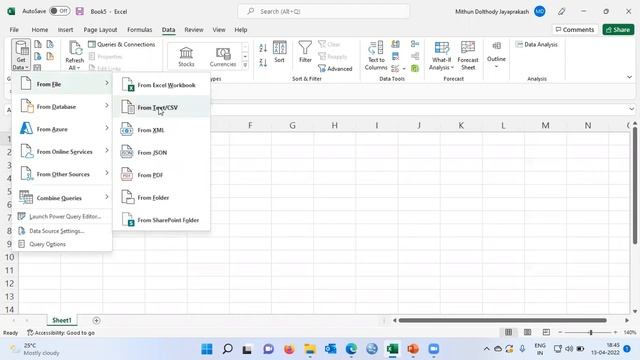The height and width of the screenshot is (360, 640).
Task: Click the Windows Start button
Action: pyautogui.click(x=207, y=349)
